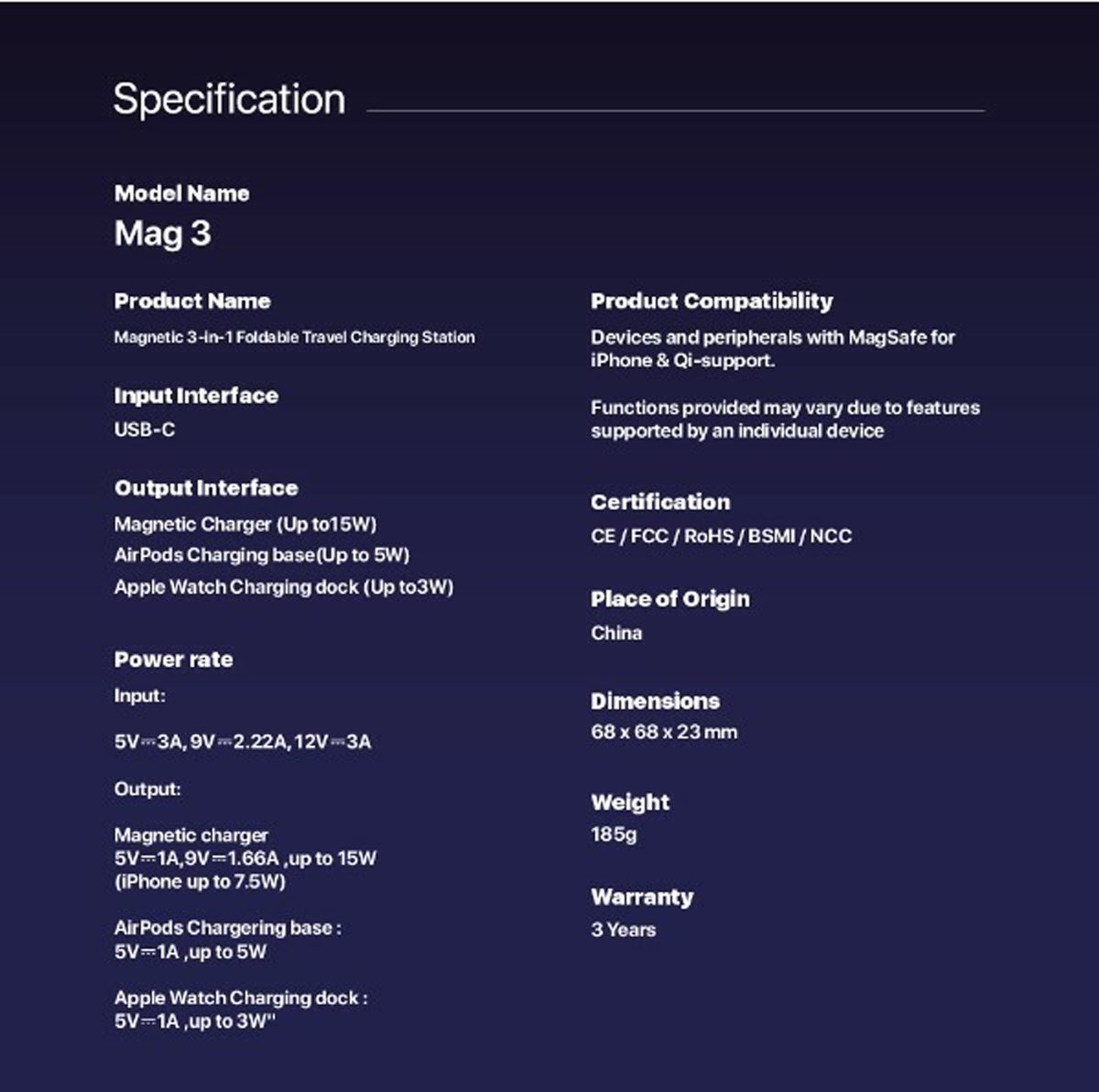Click the Certification heading
Screen dimensions: 1099x1092
660,502
